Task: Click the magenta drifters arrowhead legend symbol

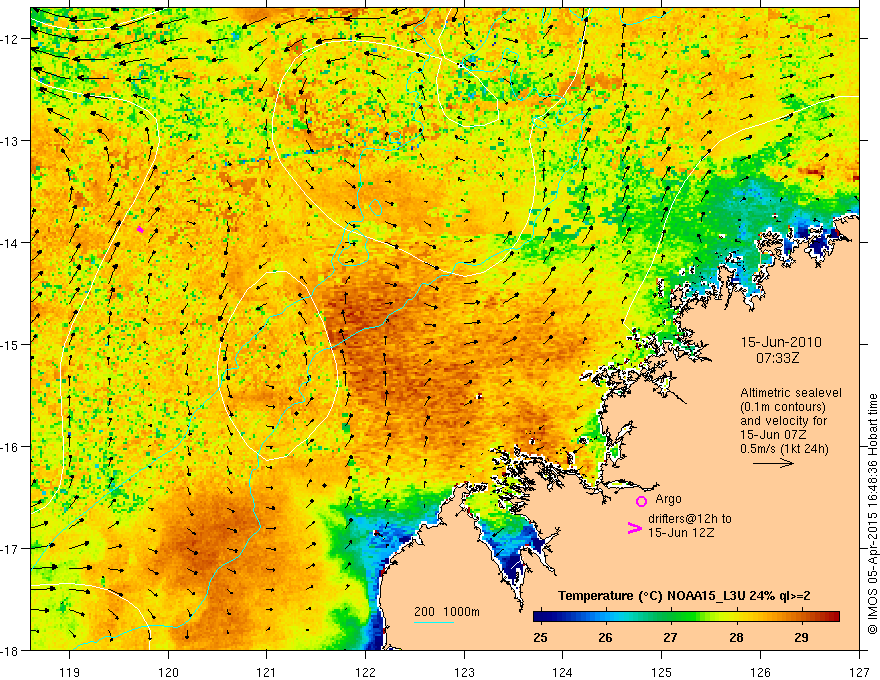Action: [x=634, y=527]
